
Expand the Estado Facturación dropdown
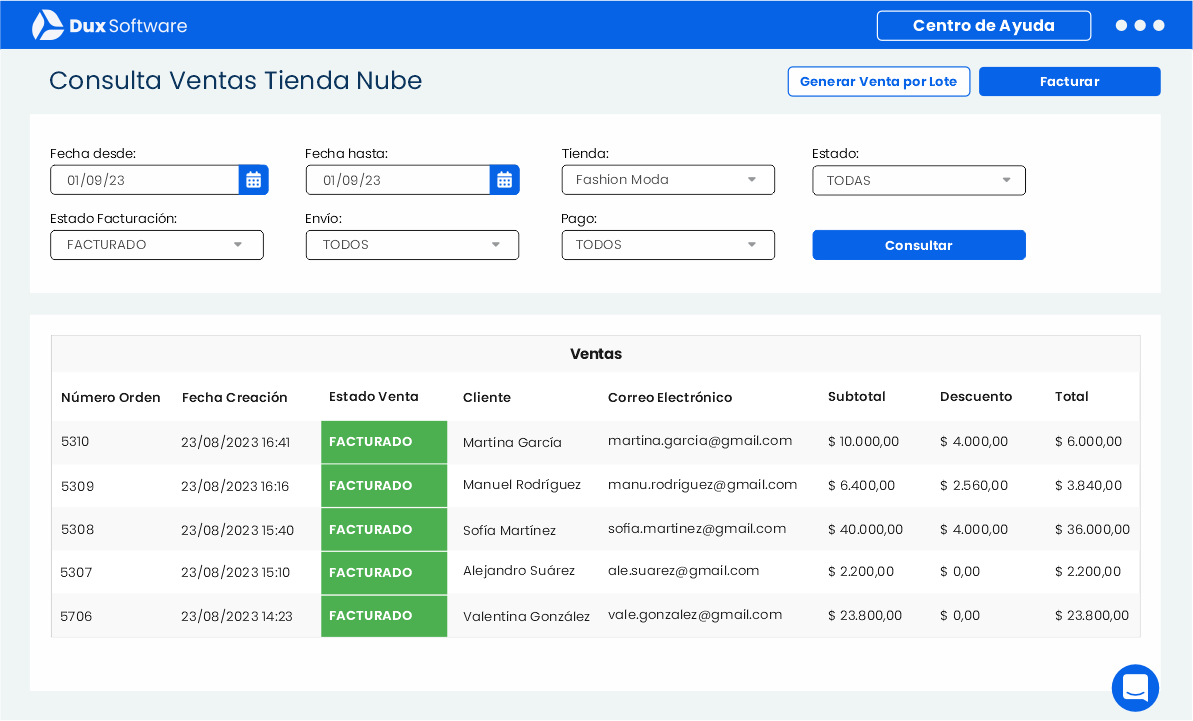(157, 245)
